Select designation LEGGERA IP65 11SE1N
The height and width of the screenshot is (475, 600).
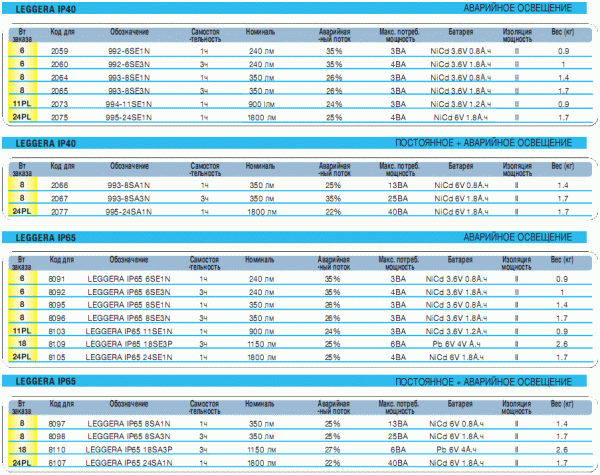pyautogui.click(x=129, y=331)
